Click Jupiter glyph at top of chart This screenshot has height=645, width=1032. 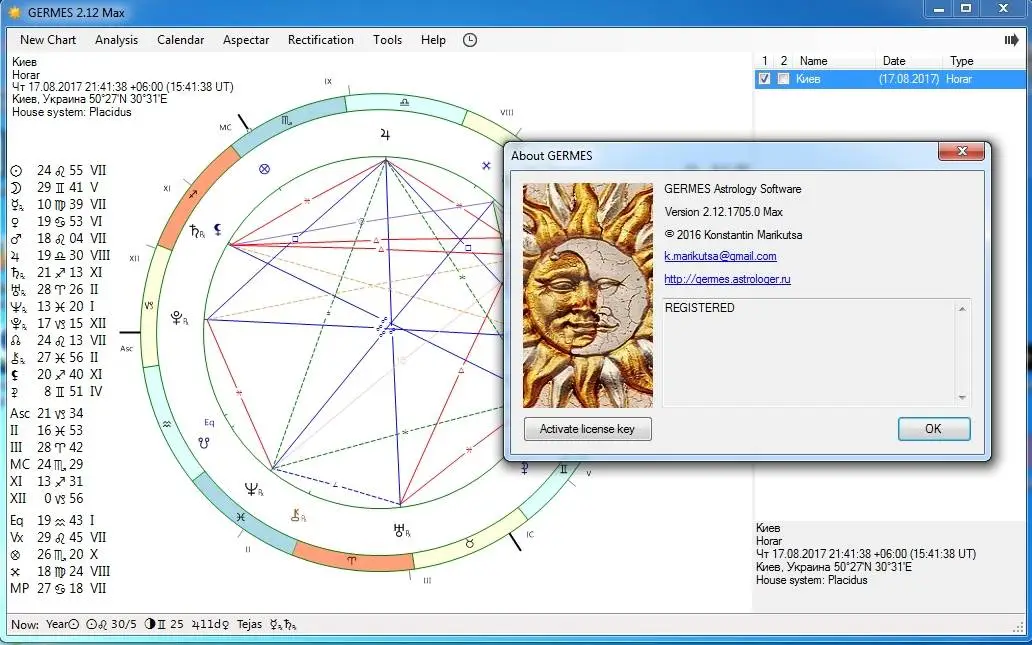pyautogui.click(x=385, y=135)
